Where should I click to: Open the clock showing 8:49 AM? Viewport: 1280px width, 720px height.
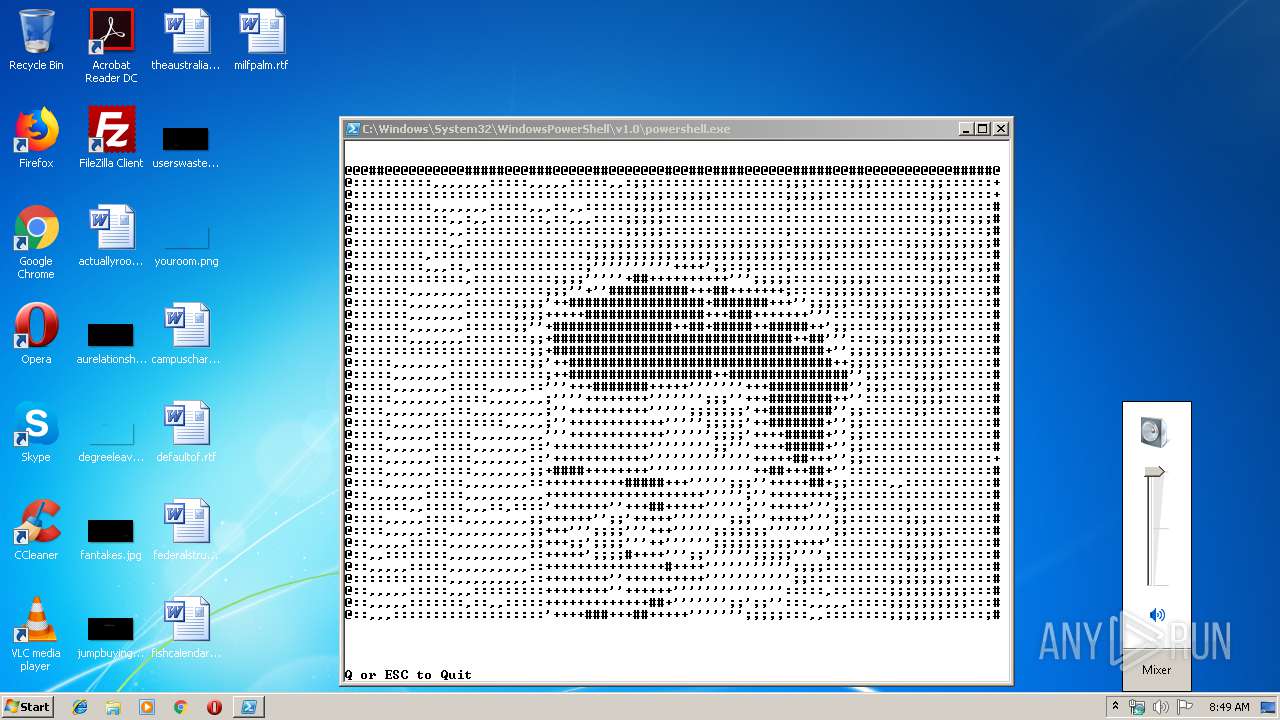[x=1229, y=707]
